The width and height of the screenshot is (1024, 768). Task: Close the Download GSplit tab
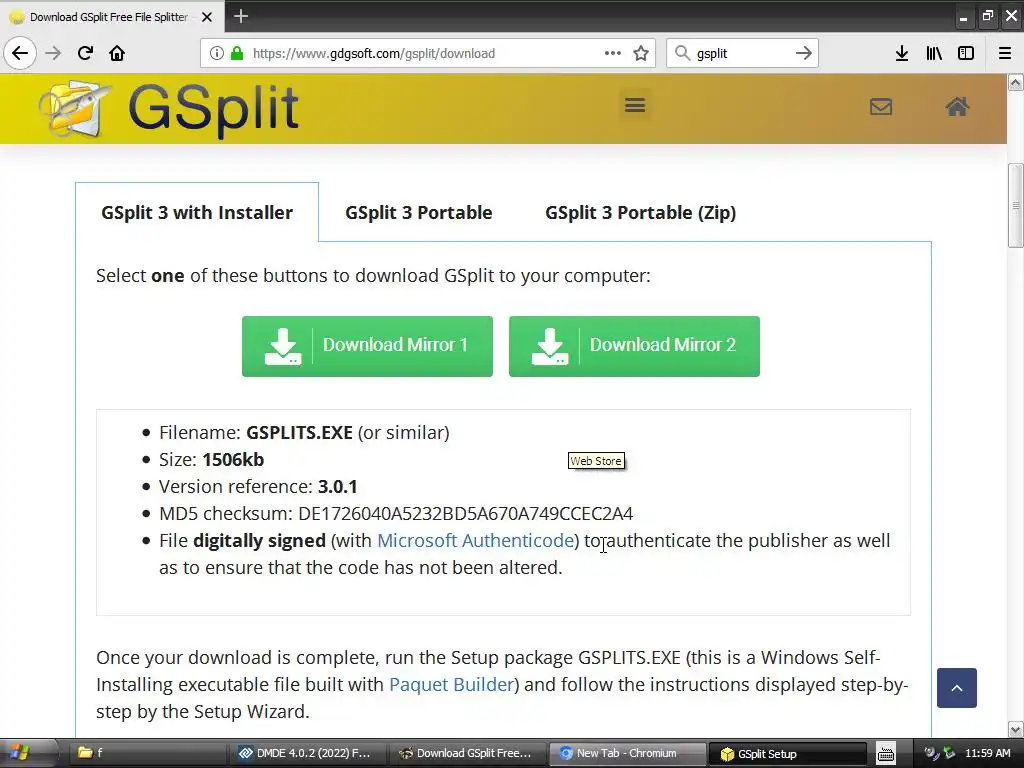207,17
